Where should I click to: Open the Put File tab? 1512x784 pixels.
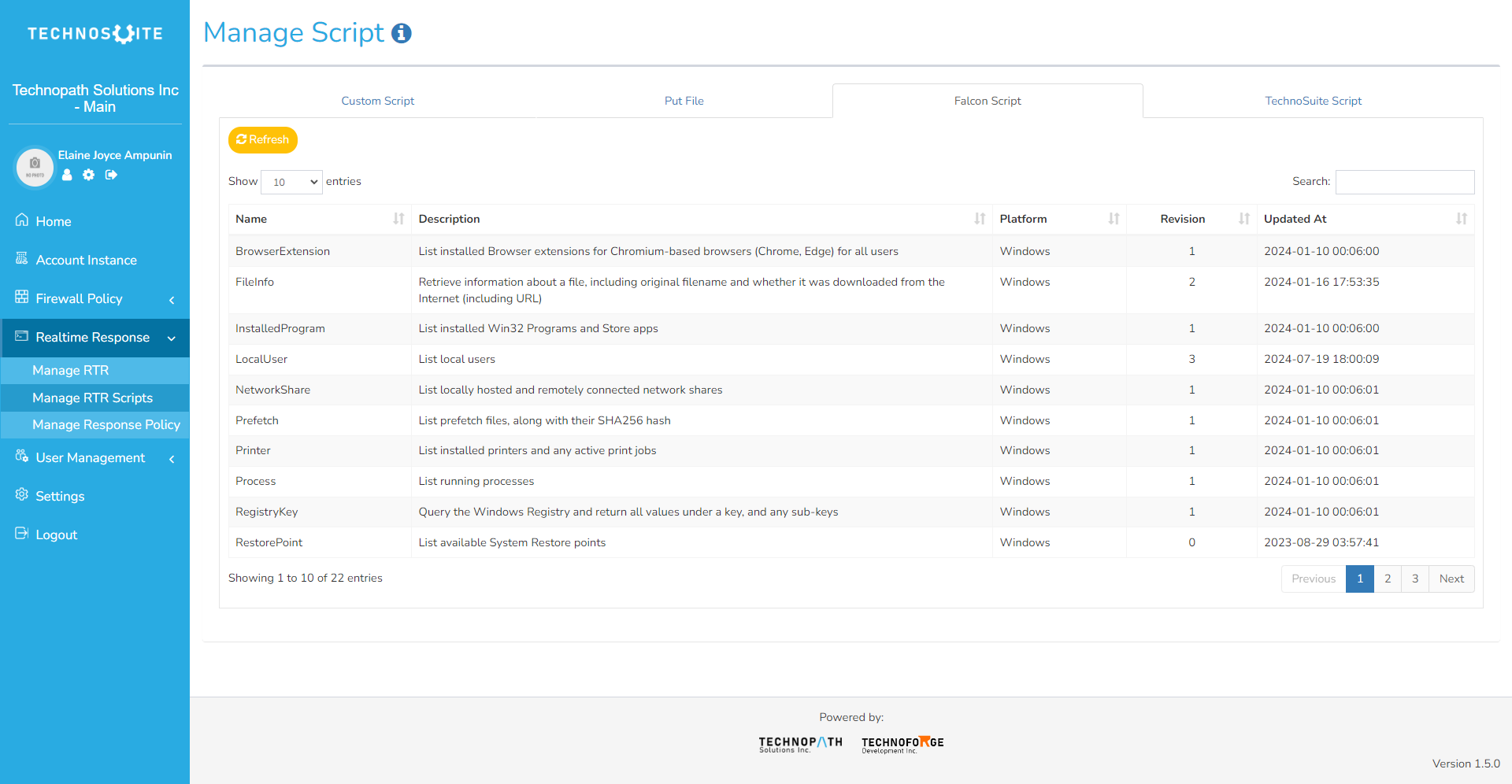tap(684, 101)
